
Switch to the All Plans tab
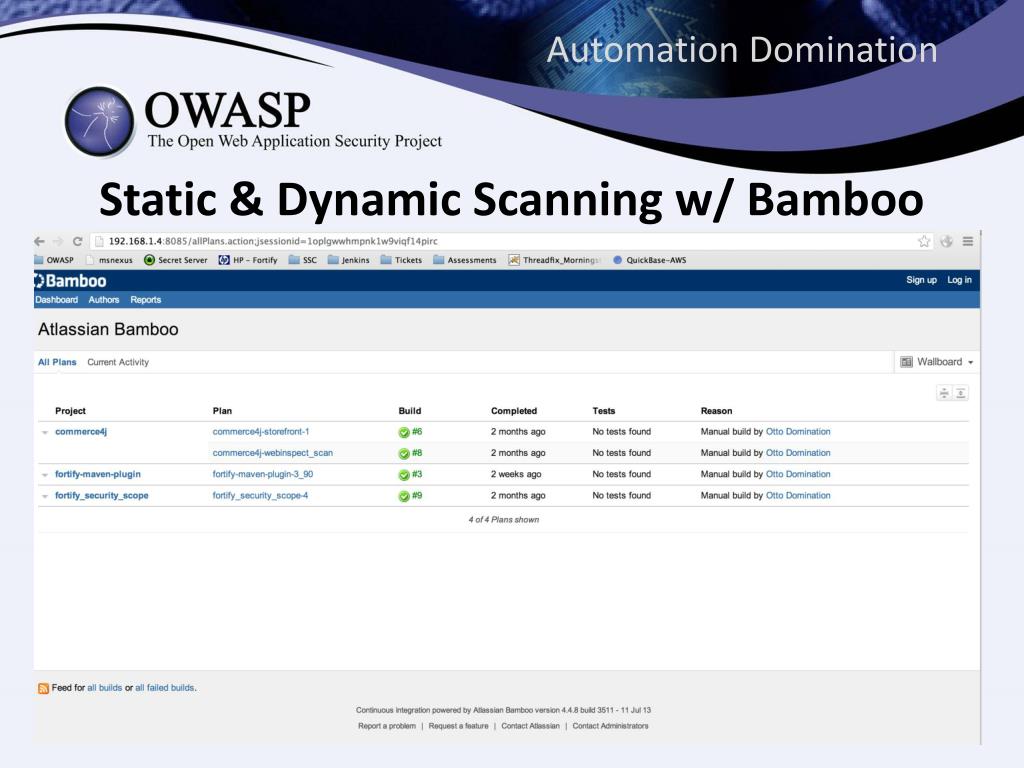[57, 362]
